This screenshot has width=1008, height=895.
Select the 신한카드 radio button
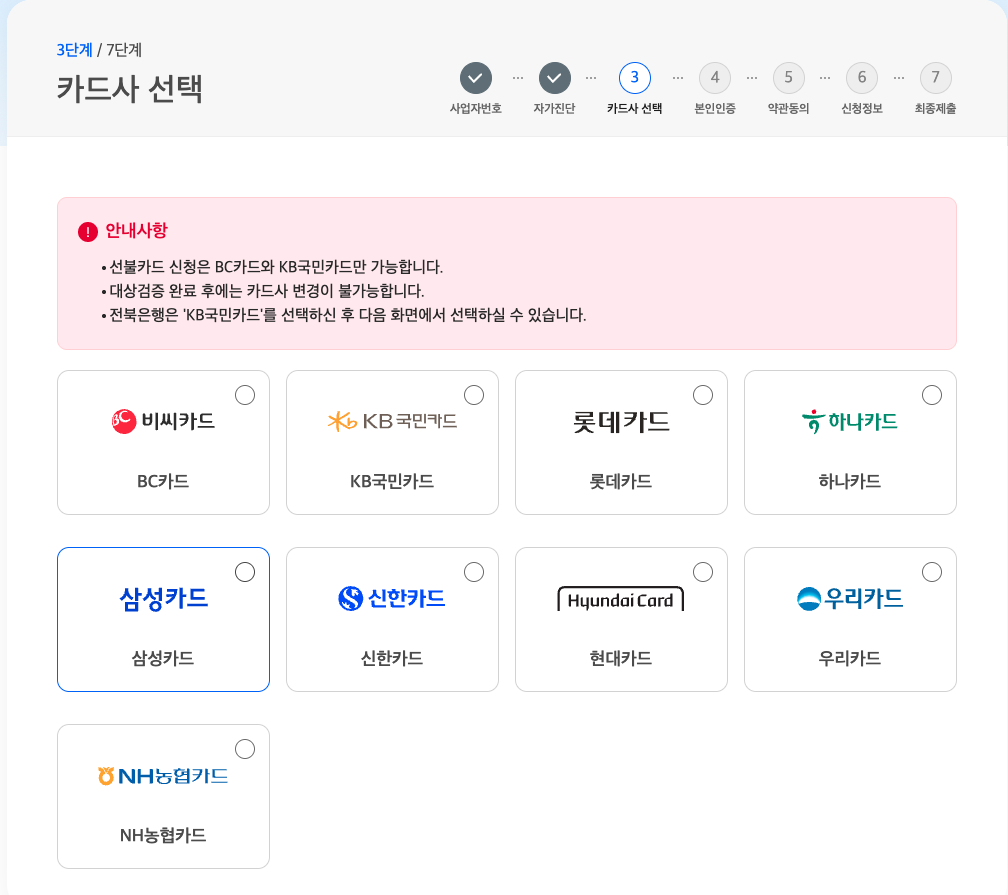pos(474,572)
